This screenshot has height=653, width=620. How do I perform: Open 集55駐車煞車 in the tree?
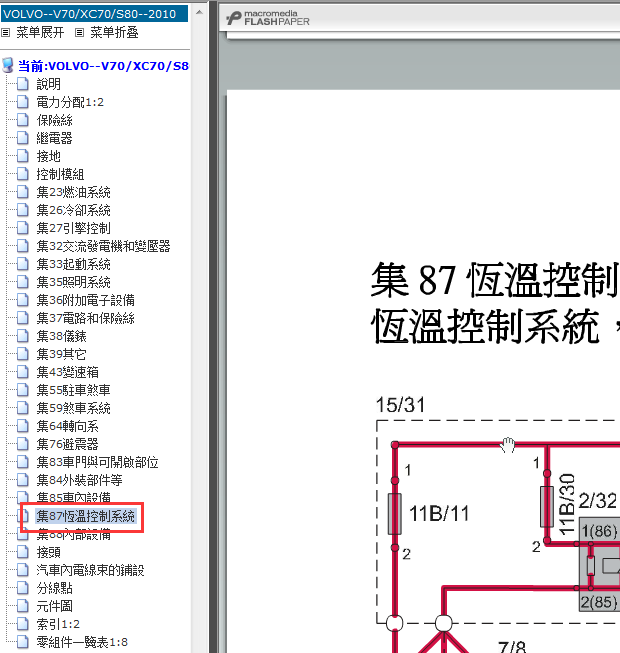[x=73, y=390]
